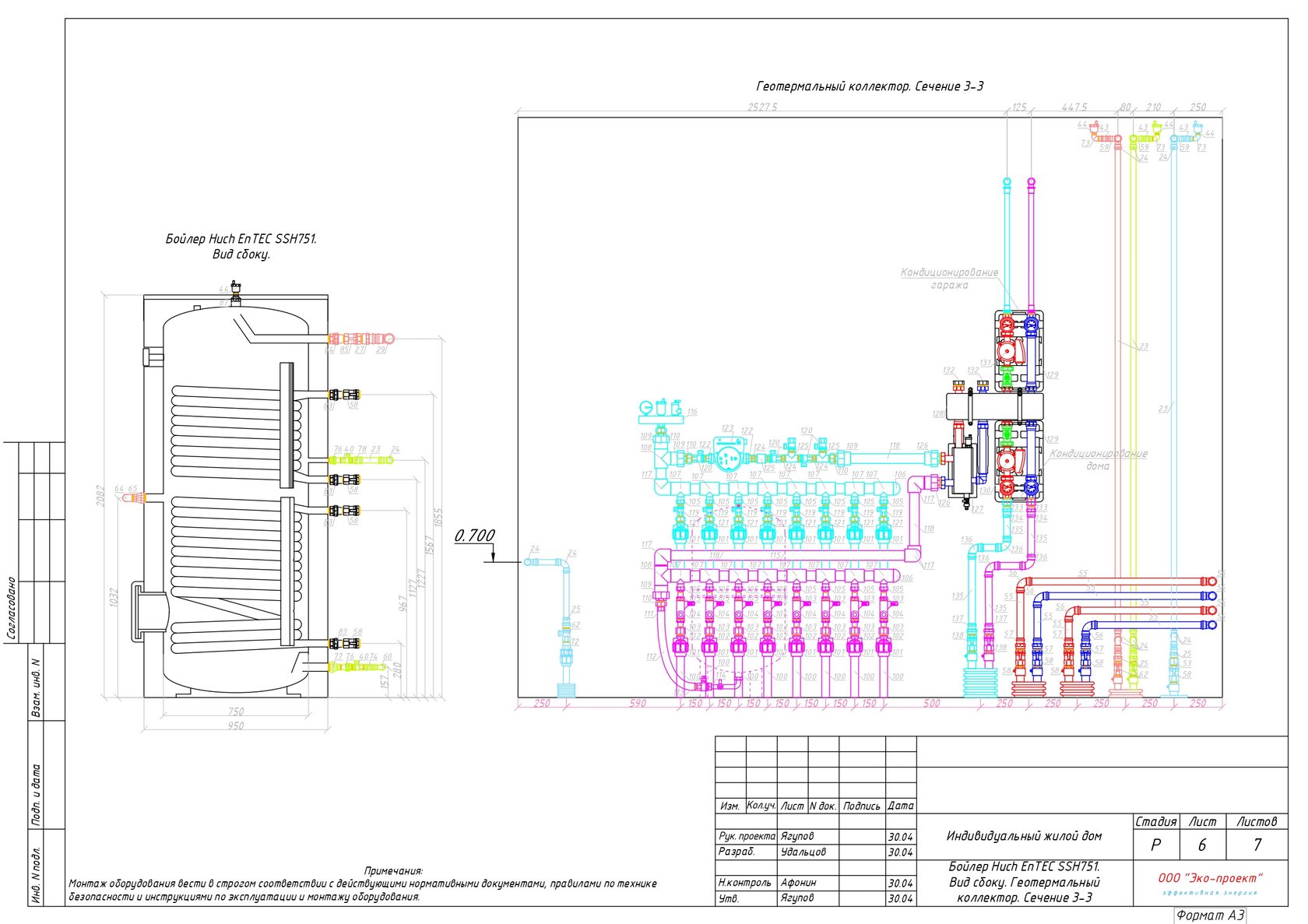Viewport: 1308px width, 924px height.
Task: Select the "Изм." column header
Action: (730, 806)
